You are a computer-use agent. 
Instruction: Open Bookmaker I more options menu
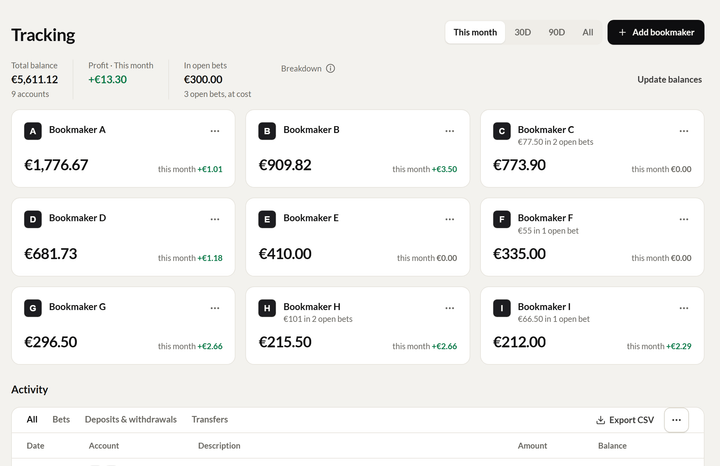tap(684, 308)
